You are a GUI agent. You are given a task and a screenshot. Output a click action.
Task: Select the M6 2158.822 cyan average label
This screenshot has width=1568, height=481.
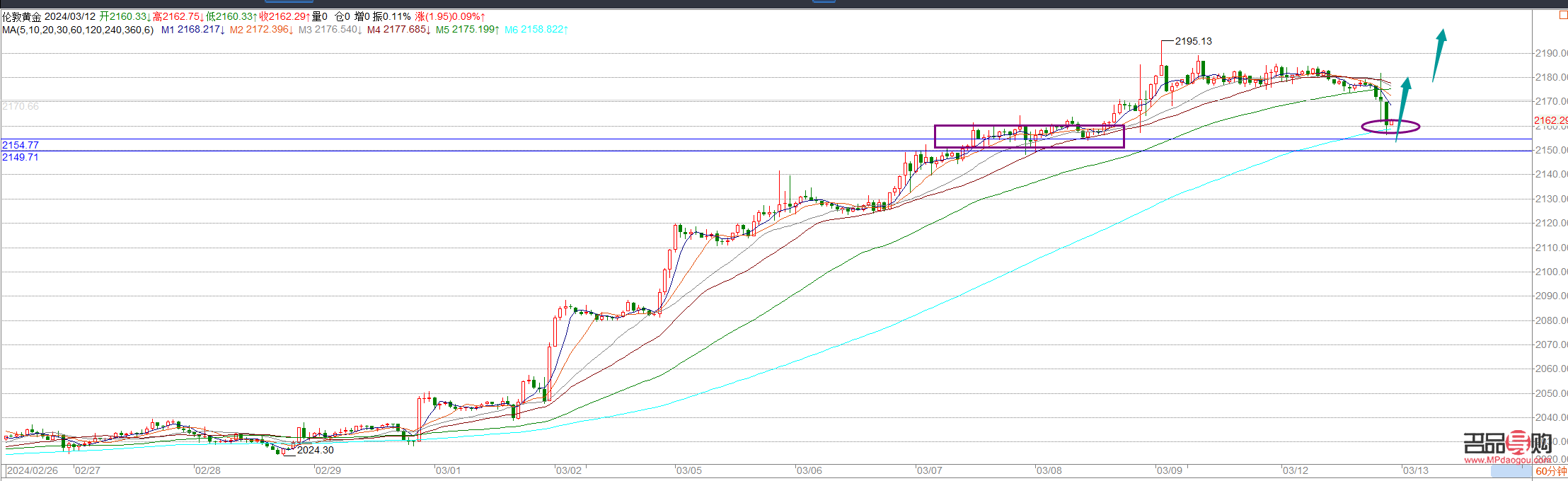(536, 30)
